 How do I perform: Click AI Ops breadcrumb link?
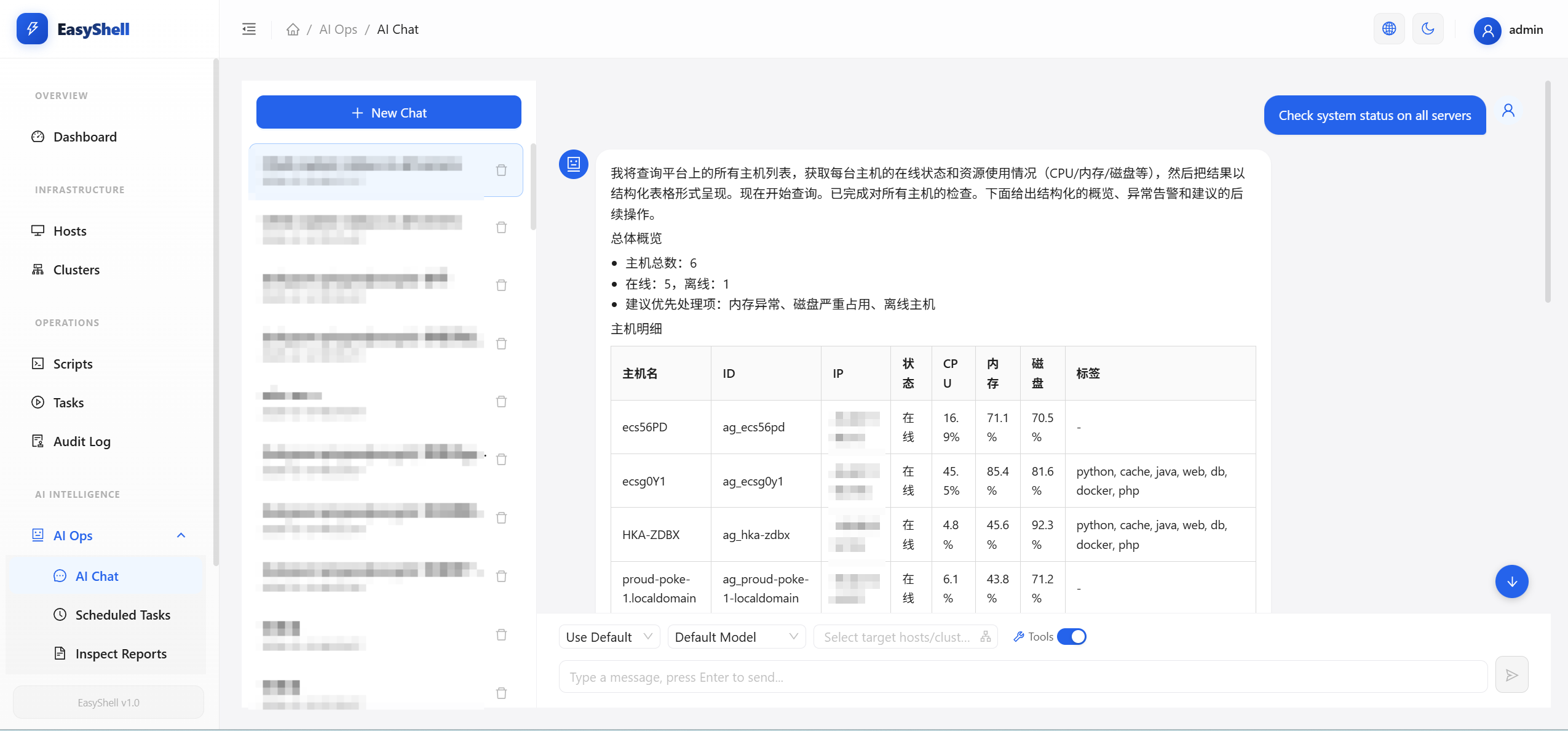click(338, 30)
